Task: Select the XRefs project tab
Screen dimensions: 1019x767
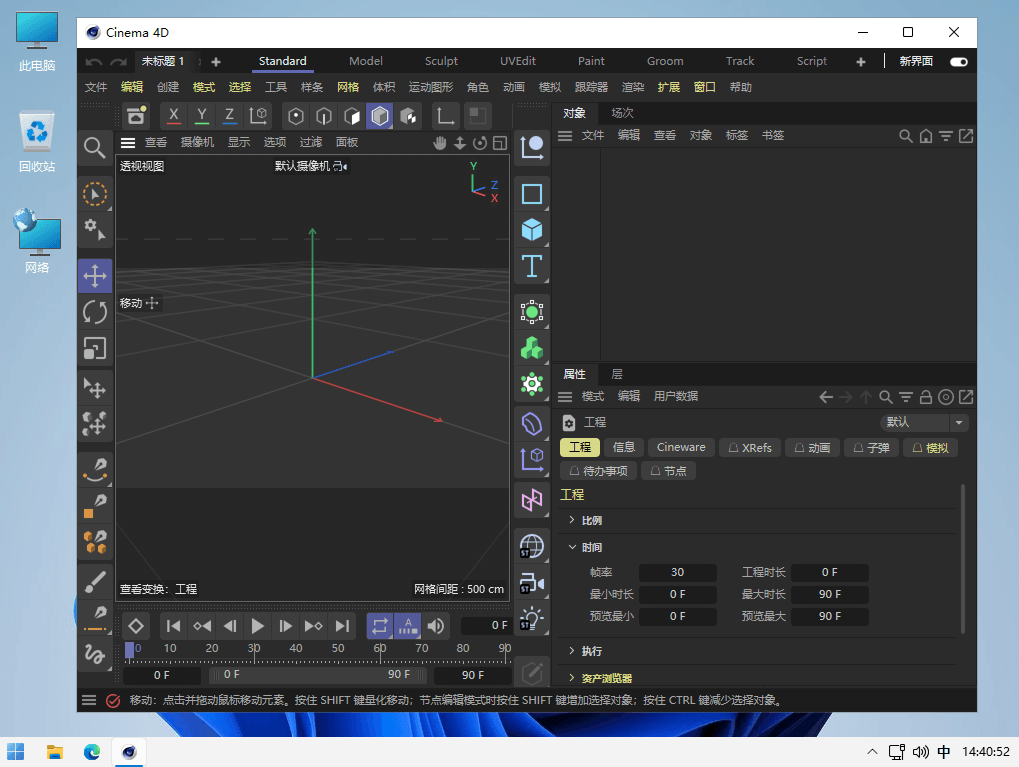Action: pos(750,448)
